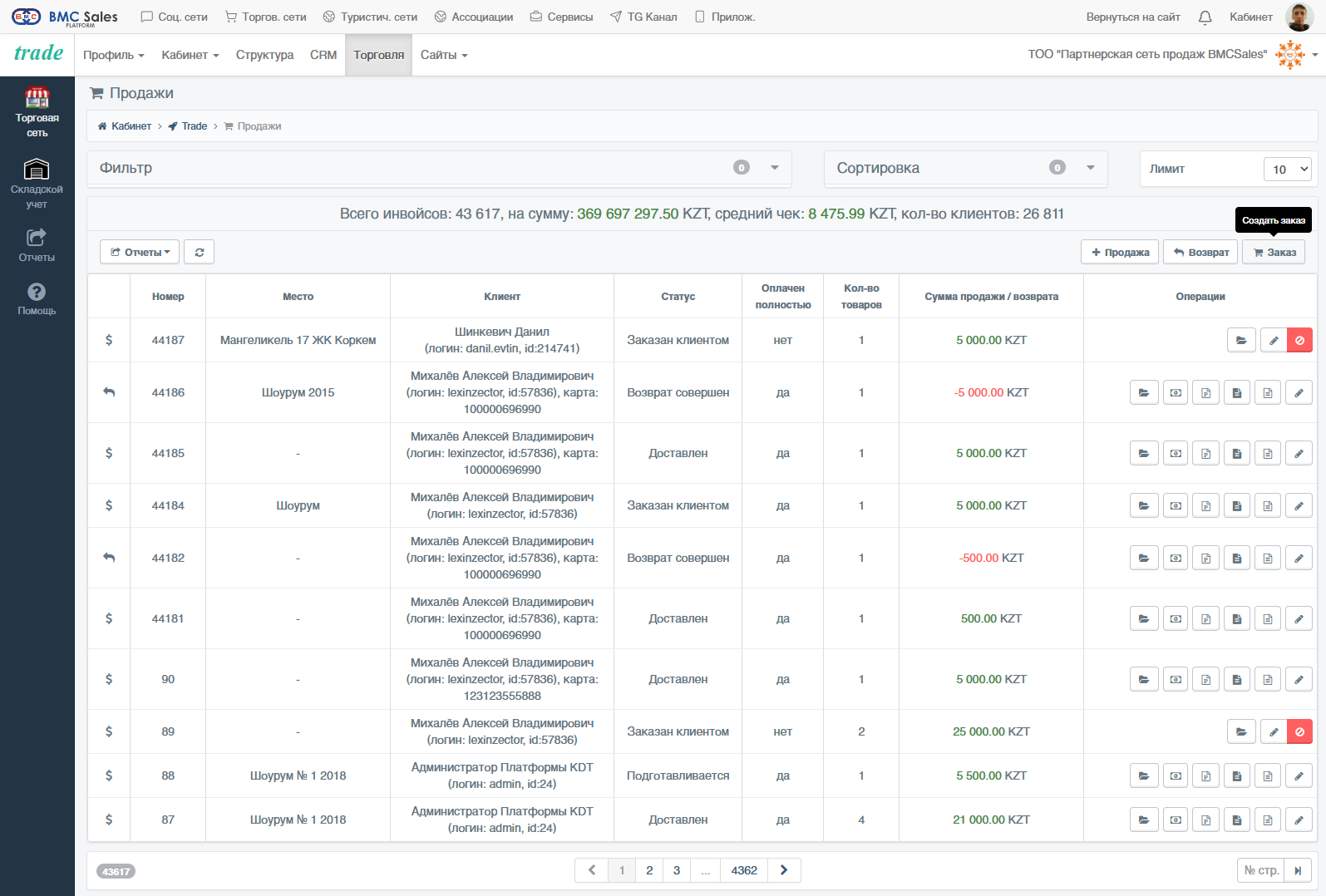This screenshot has width=1326, height=896.
Task: Click the P document icon for order 88
Action: 1206,775
